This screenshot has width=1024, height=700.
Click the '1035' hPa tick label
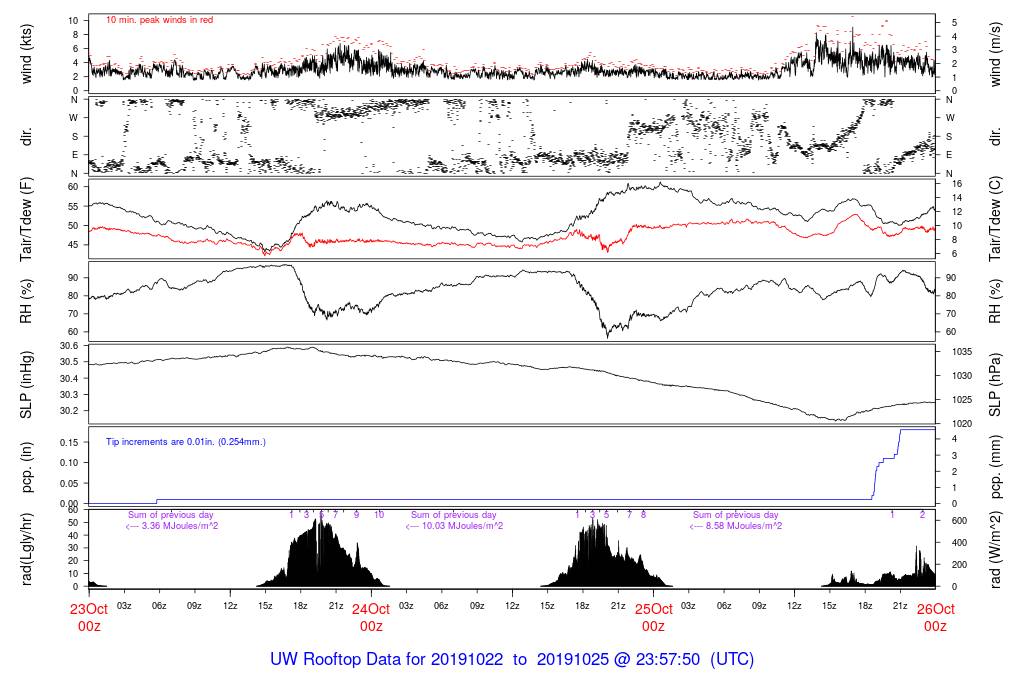(x=961, y=352)
